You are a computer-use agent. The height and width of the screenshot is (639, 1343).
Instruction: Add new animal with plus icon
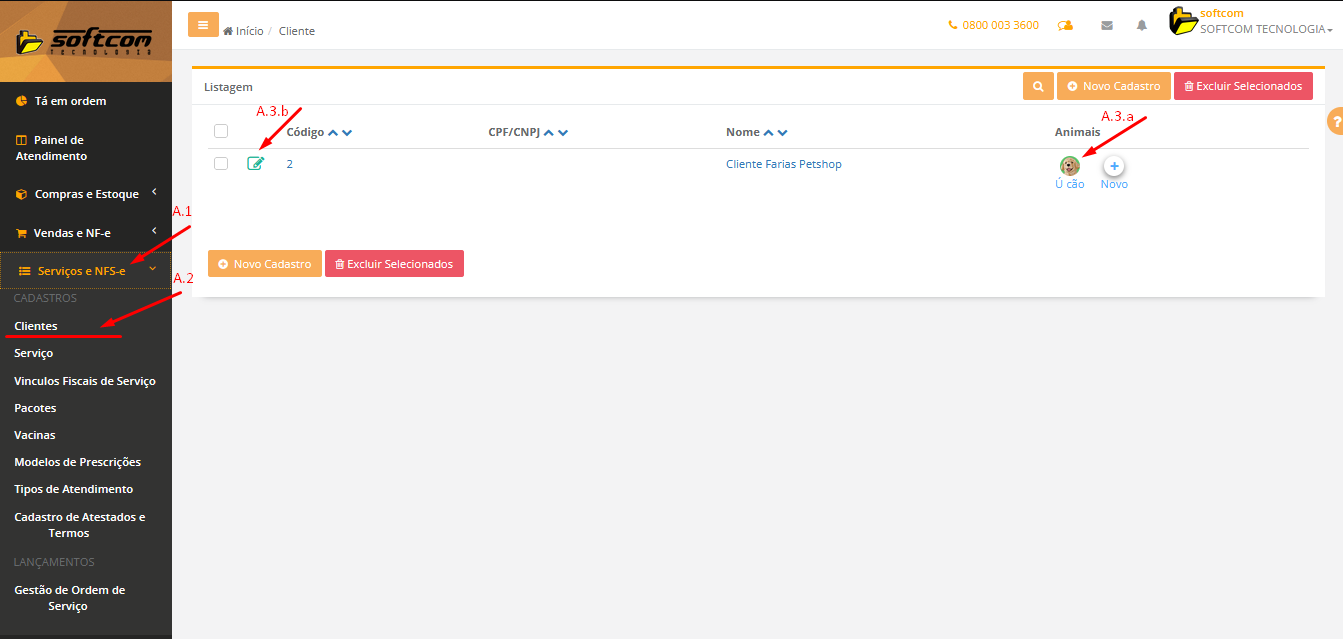[x=1114, y=166]
